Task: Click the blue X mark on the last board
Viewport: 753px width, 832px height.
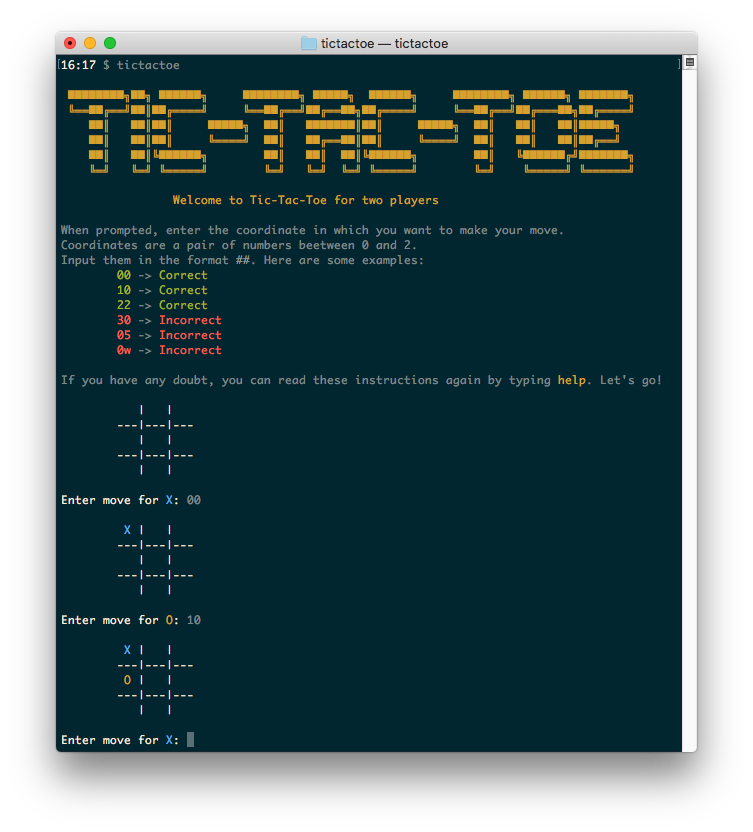Action: (127, 649)
